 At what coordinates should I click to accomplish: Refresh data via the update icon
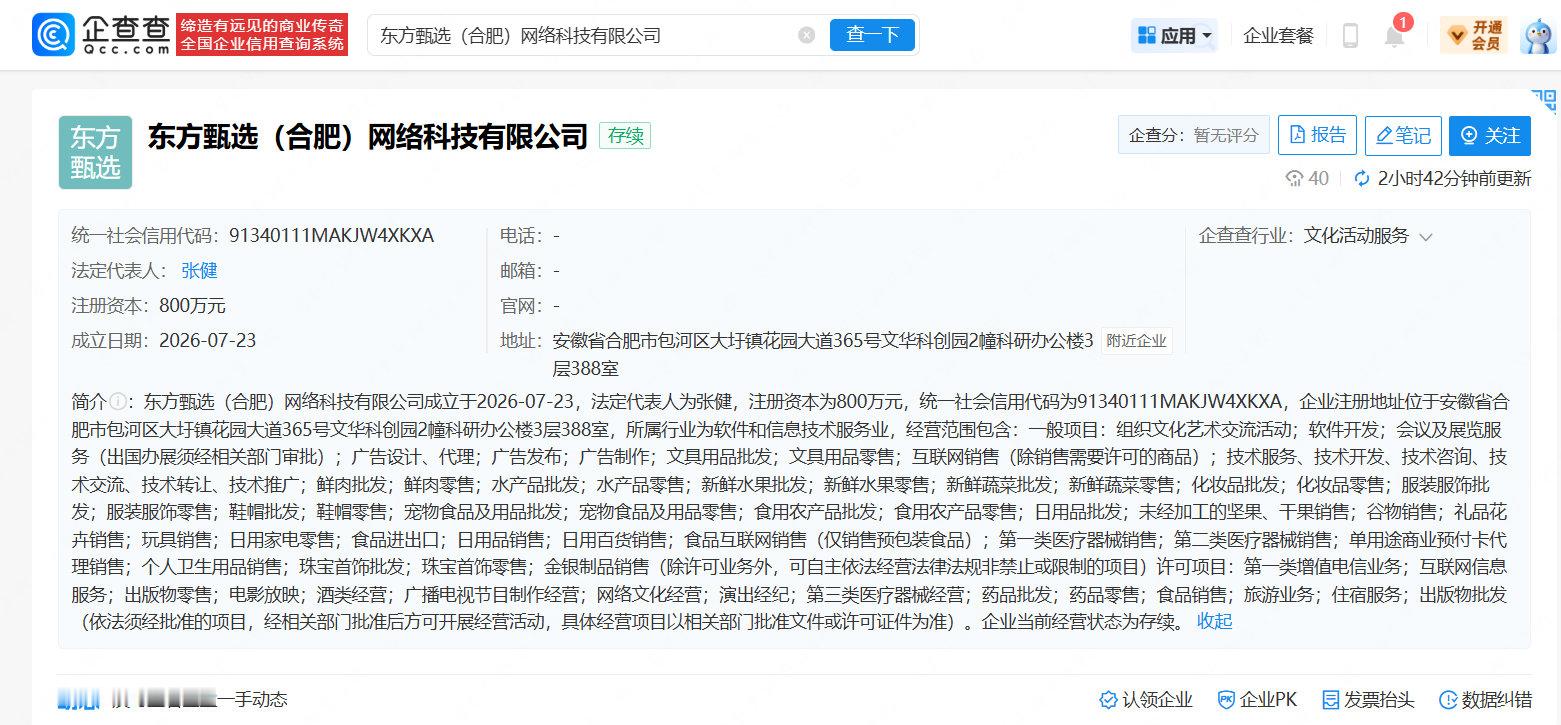pos(1361,178)
